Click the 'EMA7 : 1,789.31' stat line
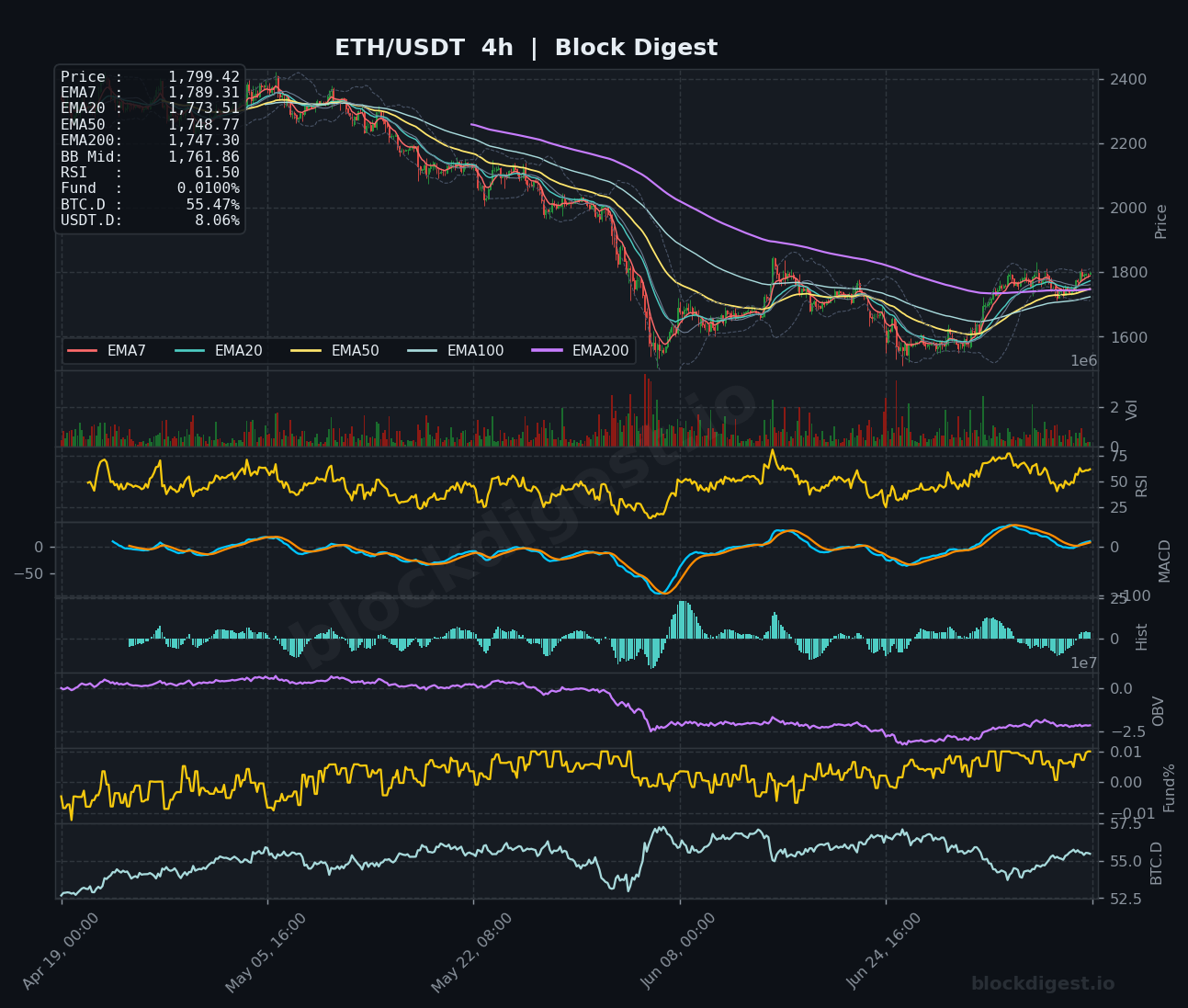Image resolution: width=1188 pixels, height=1008 pixels. click(x=150, y=93)
